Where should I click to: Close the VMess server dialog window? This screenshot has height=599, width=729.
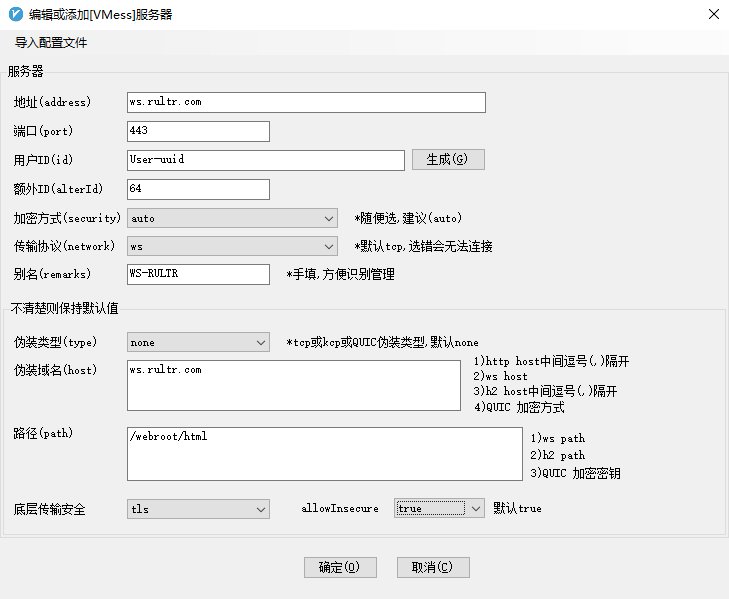pos(712,15)
